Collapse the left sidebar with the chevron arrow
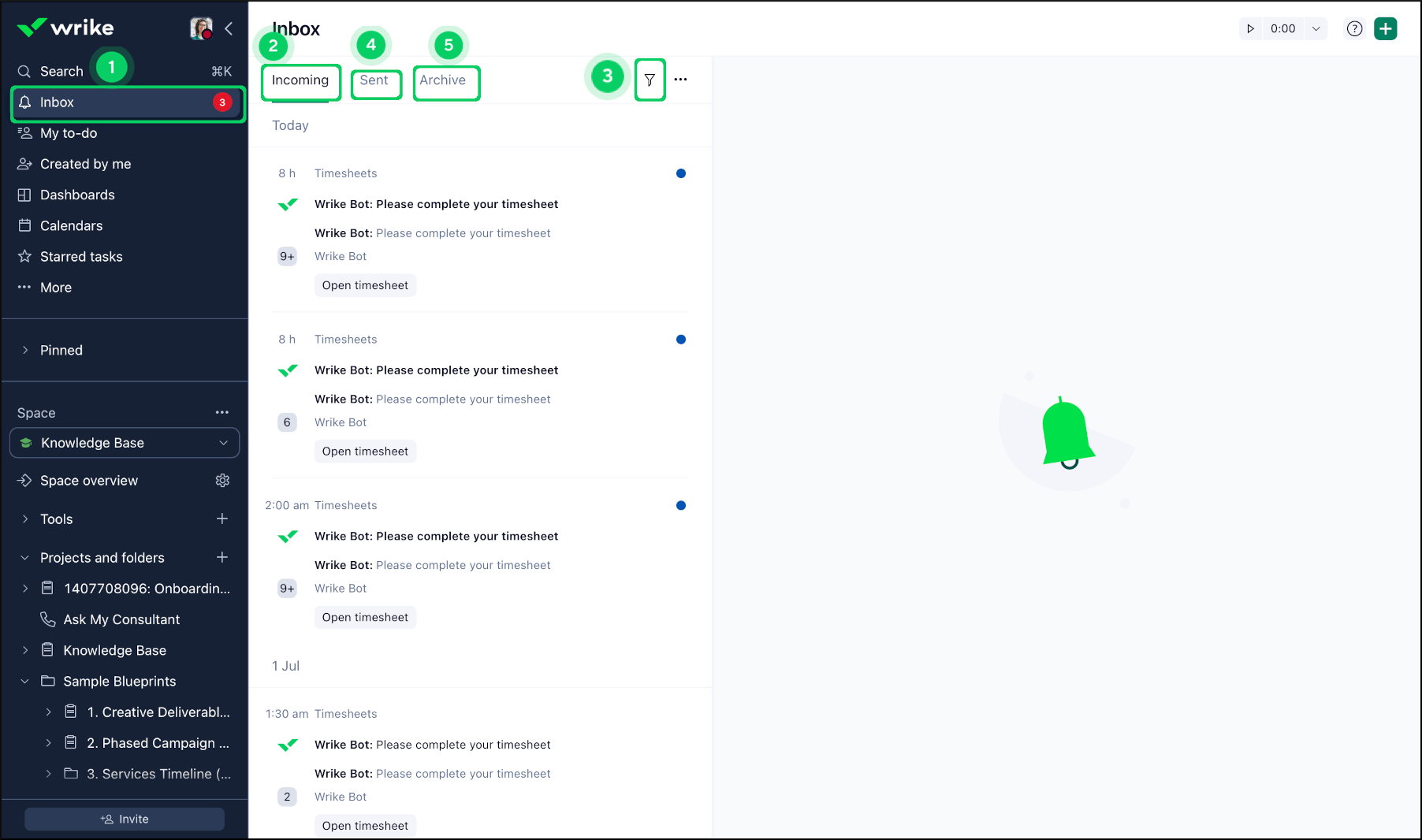This screenshot has height=840, width=1422. (229, 28)
